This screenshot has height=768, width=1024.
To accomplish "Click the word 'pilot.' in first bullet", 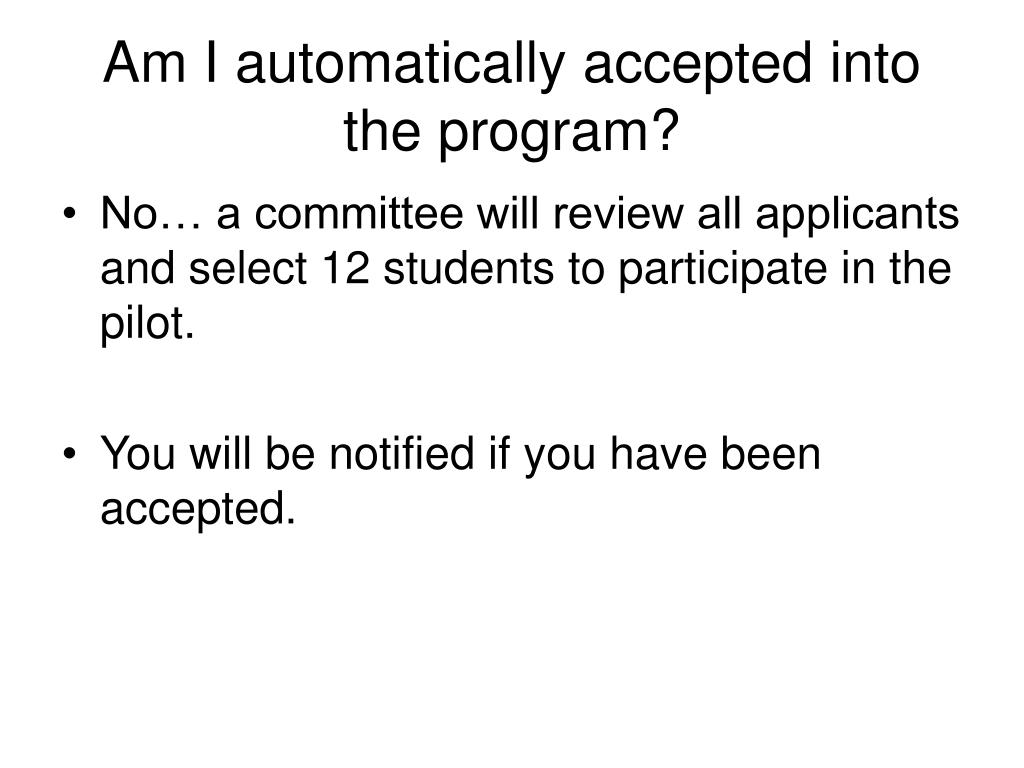I will [x=147, y=324].
